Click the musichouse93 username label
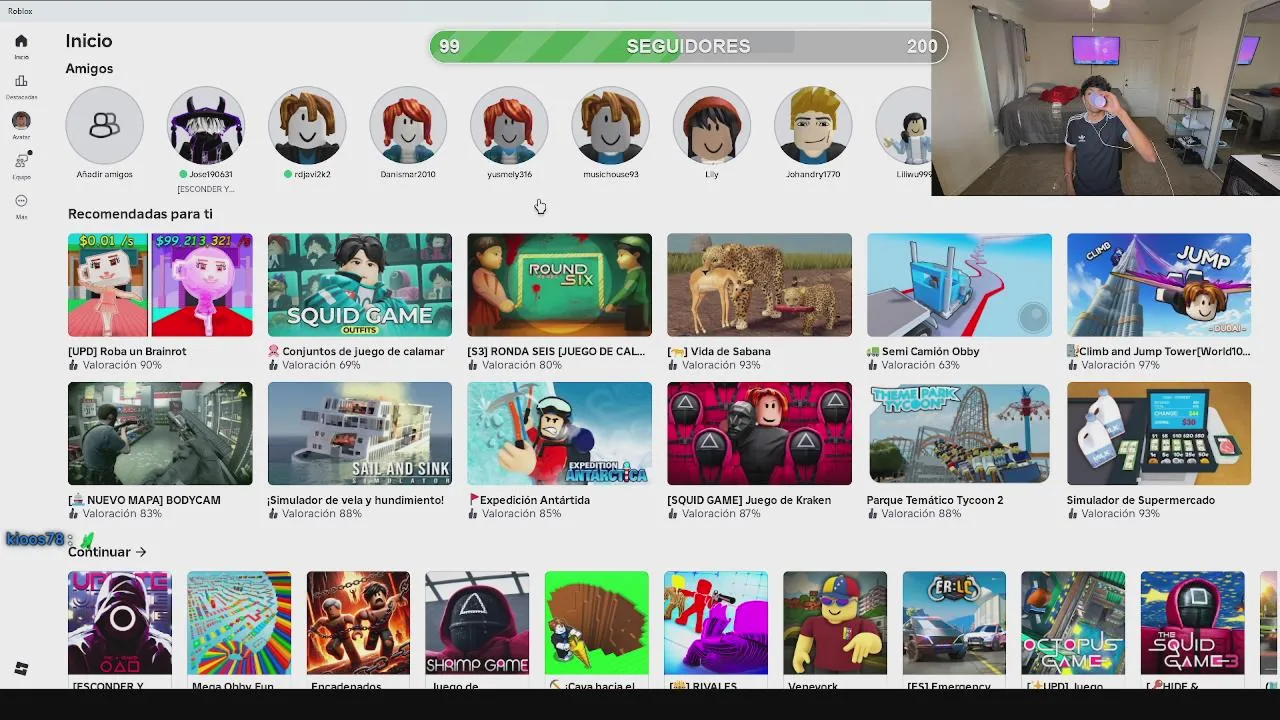Viewport: 1280px width, 720px height. [611, 174]
